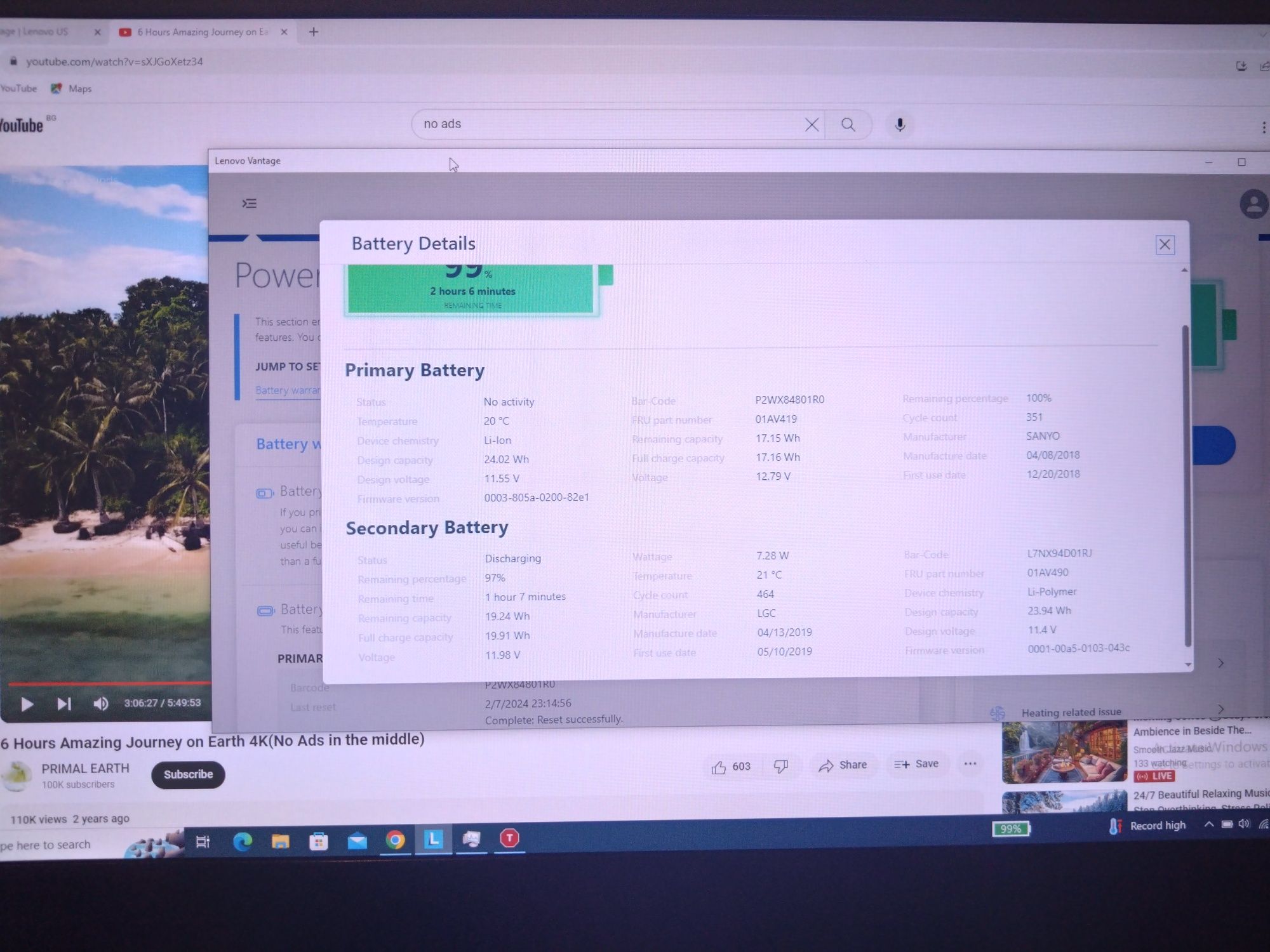Click the battery tray icon in system tray
Image resolution: width=1270 pixels, height=952 pixels.
click(1227, 824)
